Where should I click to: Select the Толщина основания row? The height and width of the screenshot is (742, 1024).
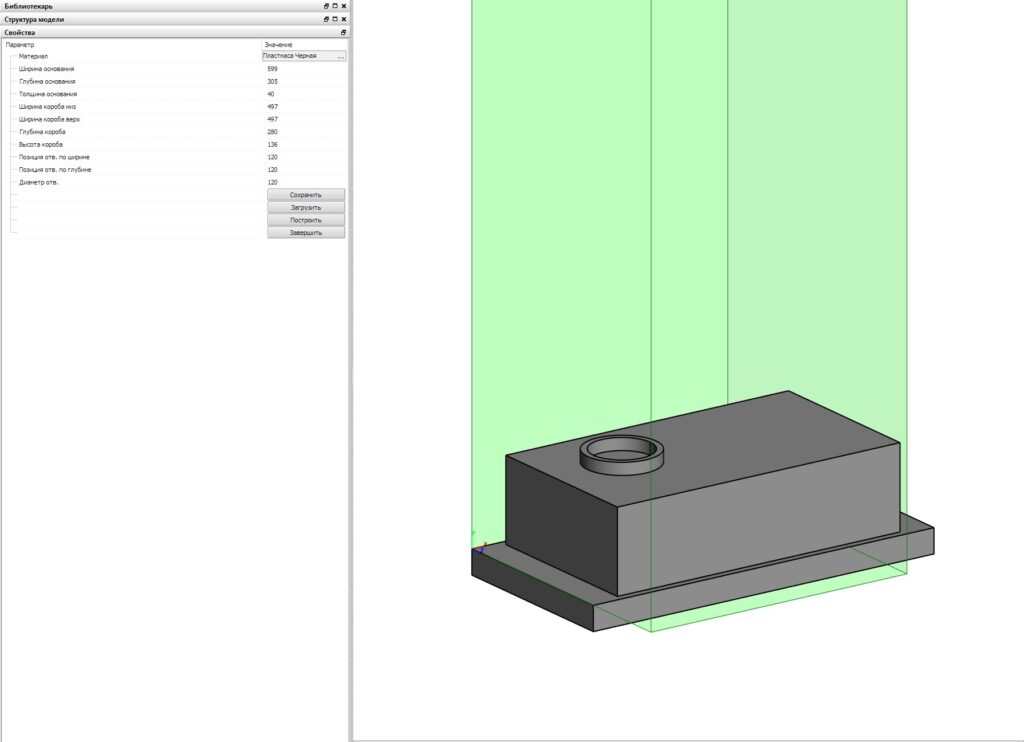coord(174,94)
